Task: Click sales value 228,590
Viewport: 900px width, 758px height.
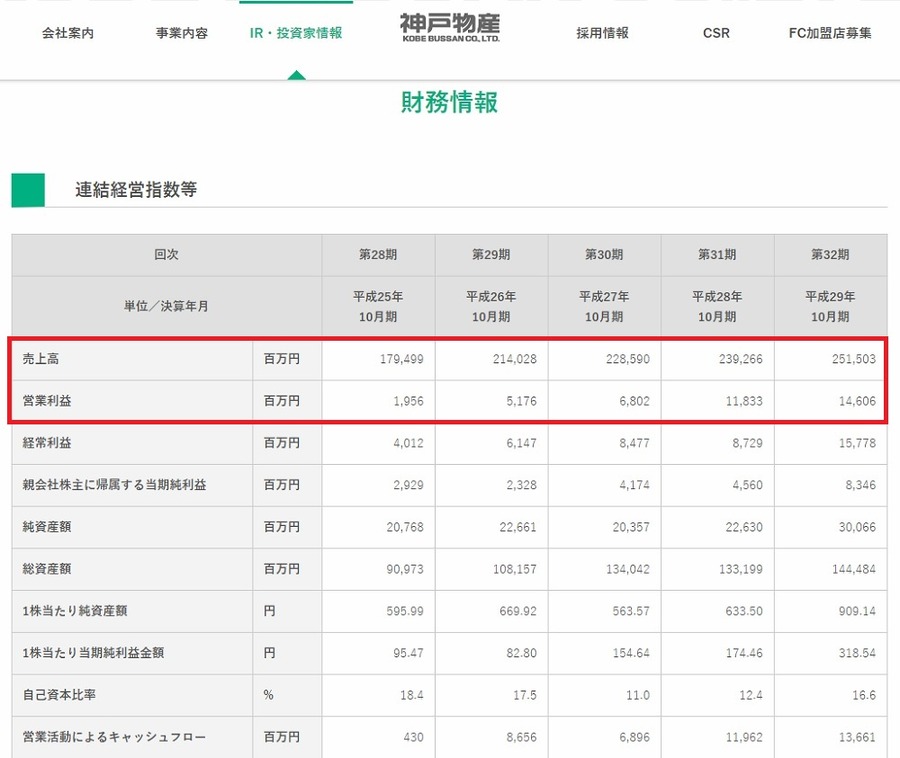Action: tap(627, 359)
